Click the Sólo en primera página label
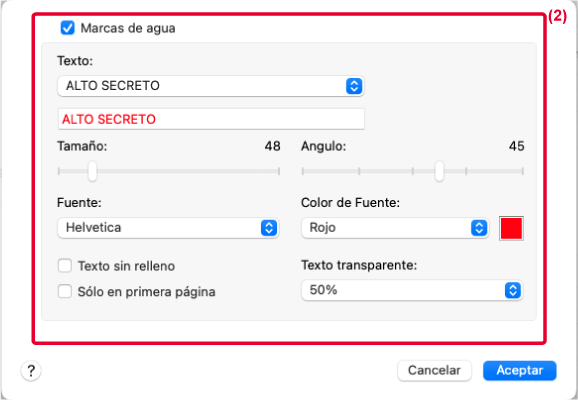This screenshot has width=578, height=400. 146,292
